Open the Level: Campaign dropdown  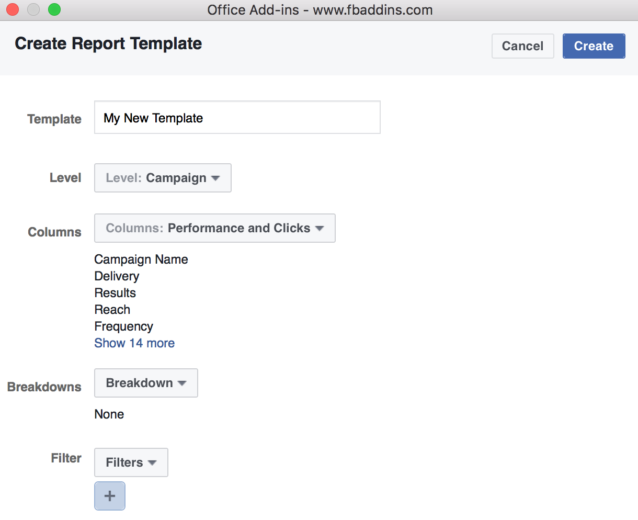tap(163, 178)
